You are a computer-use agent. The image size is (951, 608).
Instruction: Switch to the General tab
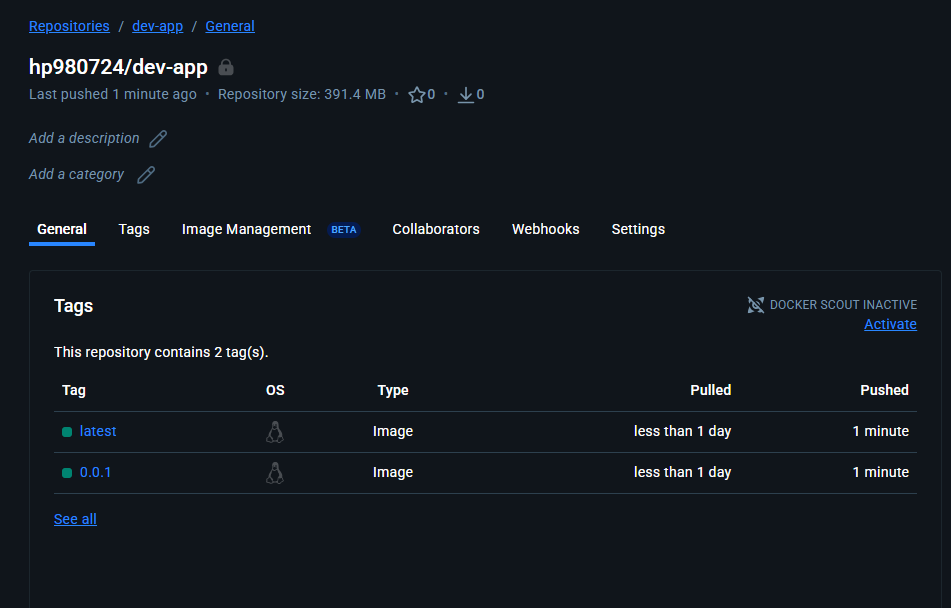pyautogui.click(x=62, y=229)
